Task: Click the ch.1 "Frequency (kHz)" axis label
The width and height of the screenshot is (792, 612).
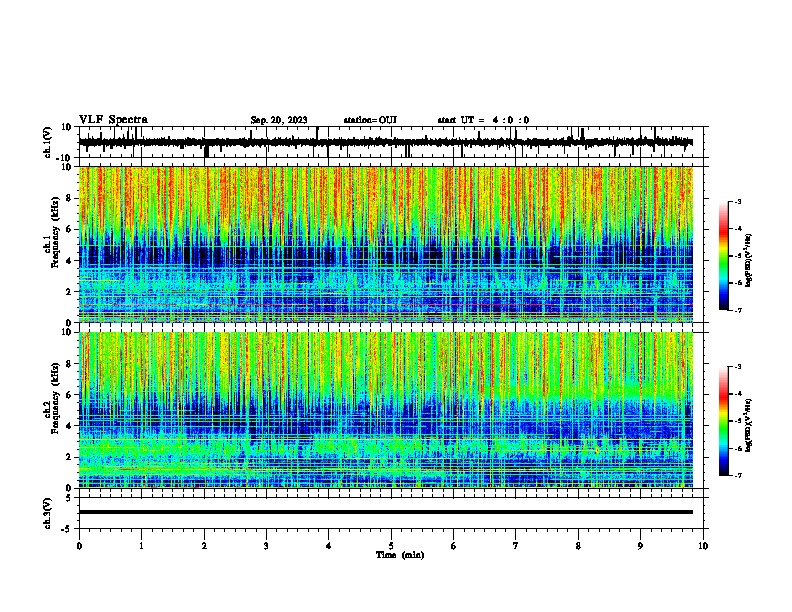Action: [55, 232]
